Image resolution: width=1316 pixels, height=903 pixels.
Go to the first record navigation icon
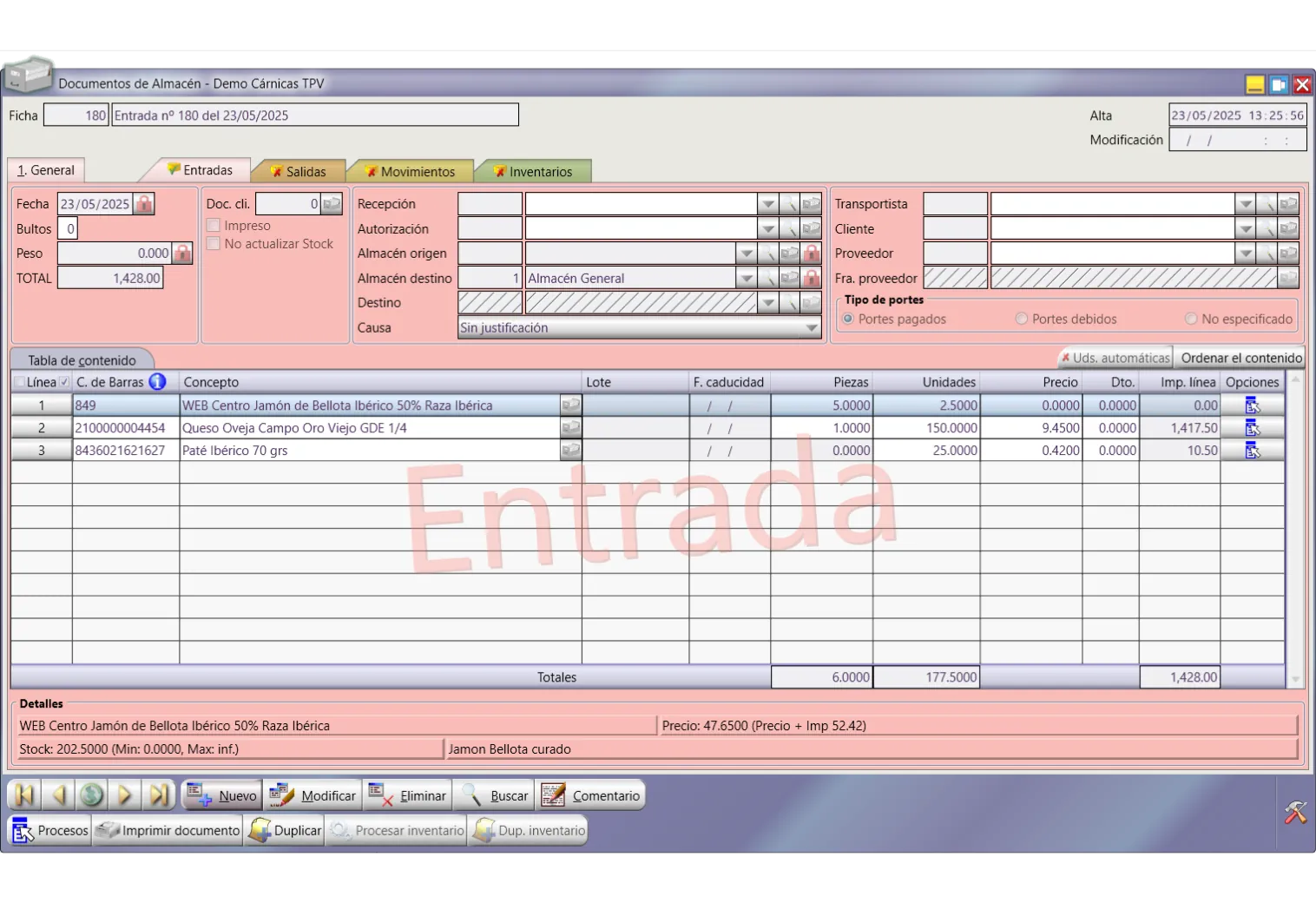click(24, 795)
